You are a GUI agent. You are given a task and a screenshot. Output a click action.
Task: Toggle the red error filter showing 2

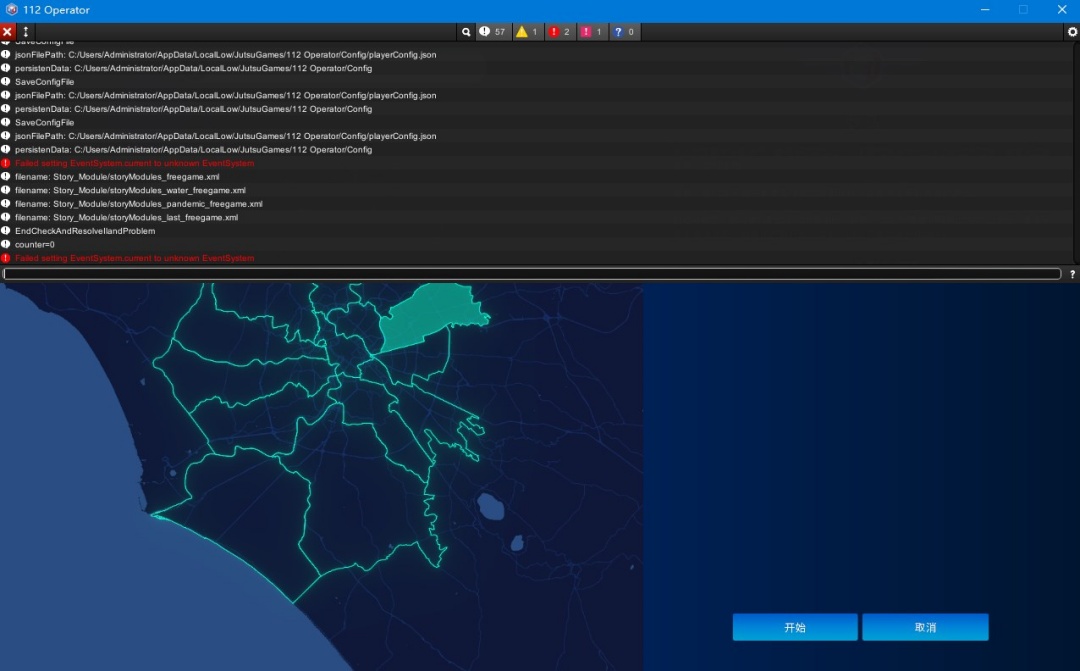(x=559, y=32)
